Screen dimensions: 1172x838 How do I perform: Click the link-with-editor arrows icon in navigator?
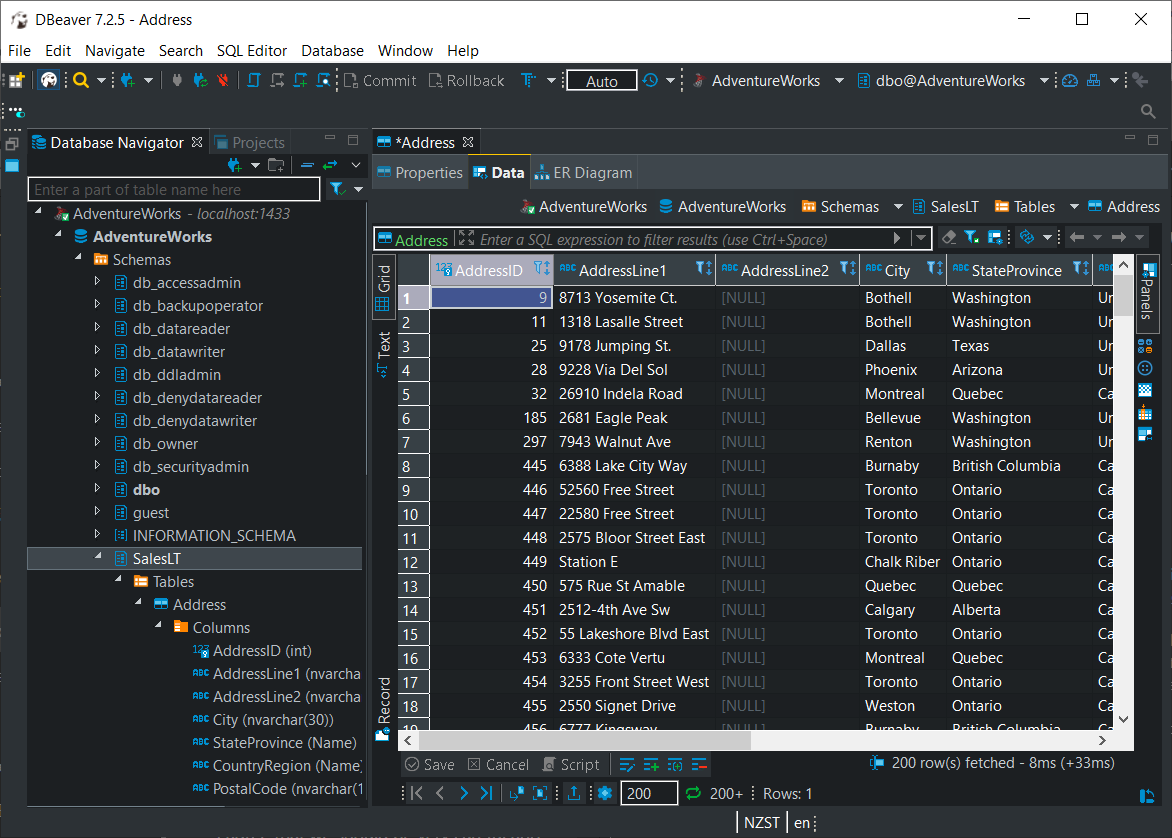pos(330,165)
